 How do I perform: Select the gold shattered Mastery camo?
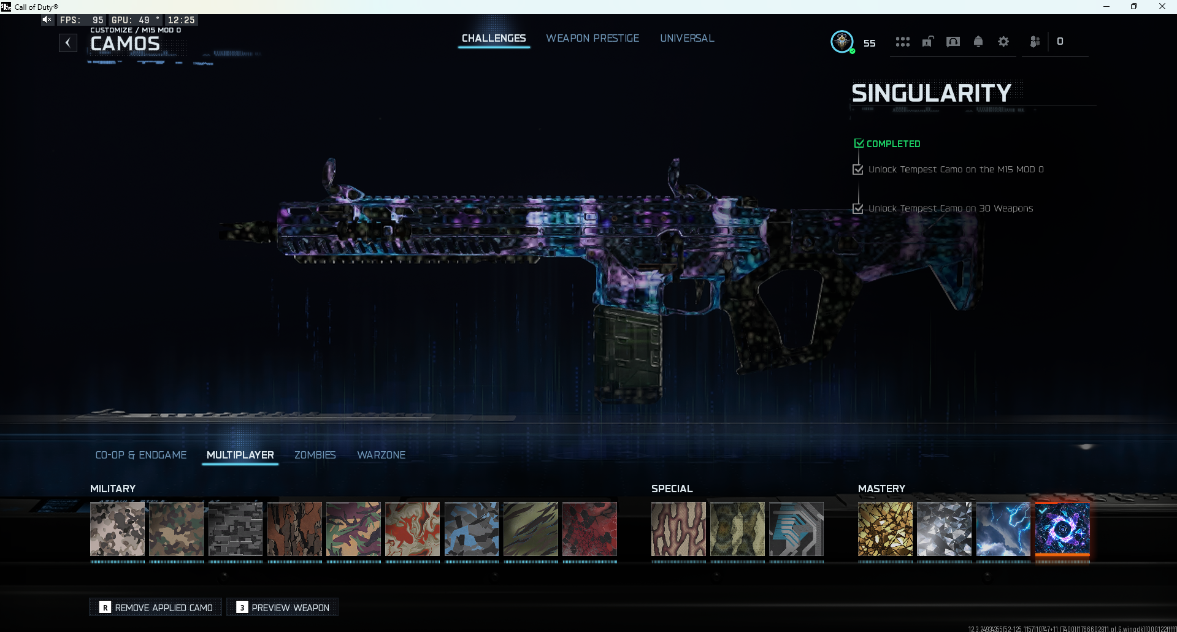pyautogui.click(x=886, y=529)
